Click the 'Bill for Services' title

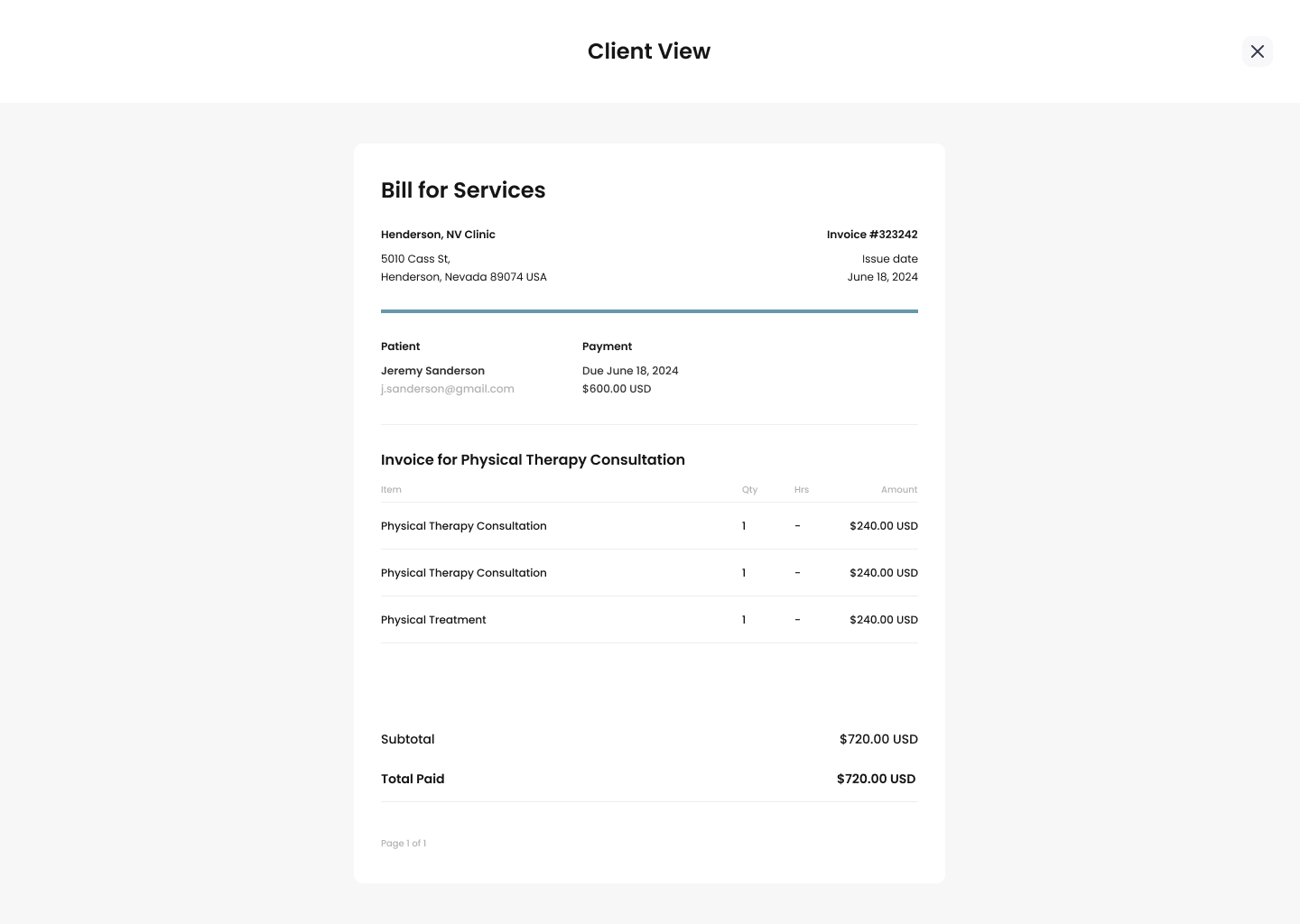pos(463,190)
